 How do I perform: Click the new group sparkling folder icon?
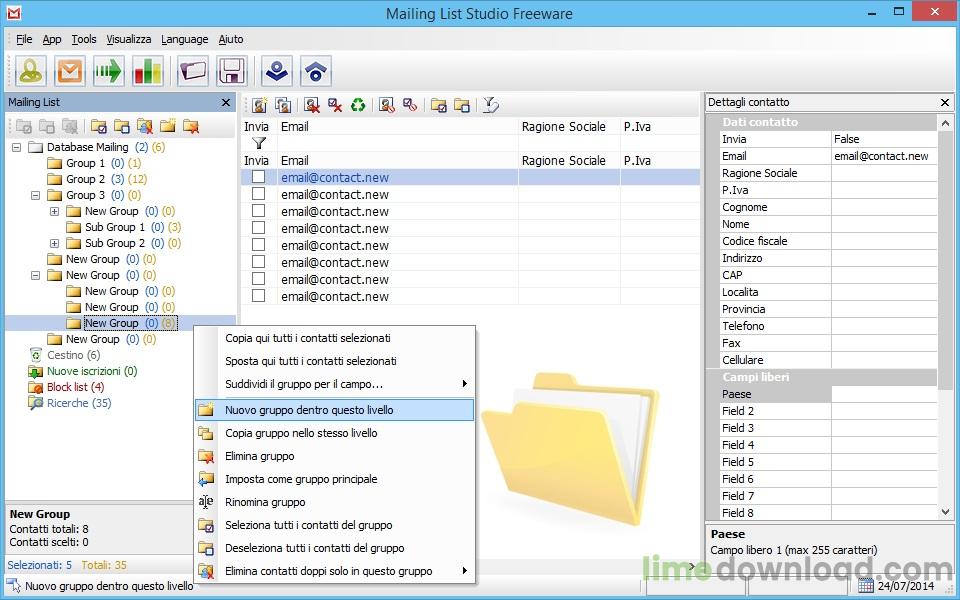168,126
